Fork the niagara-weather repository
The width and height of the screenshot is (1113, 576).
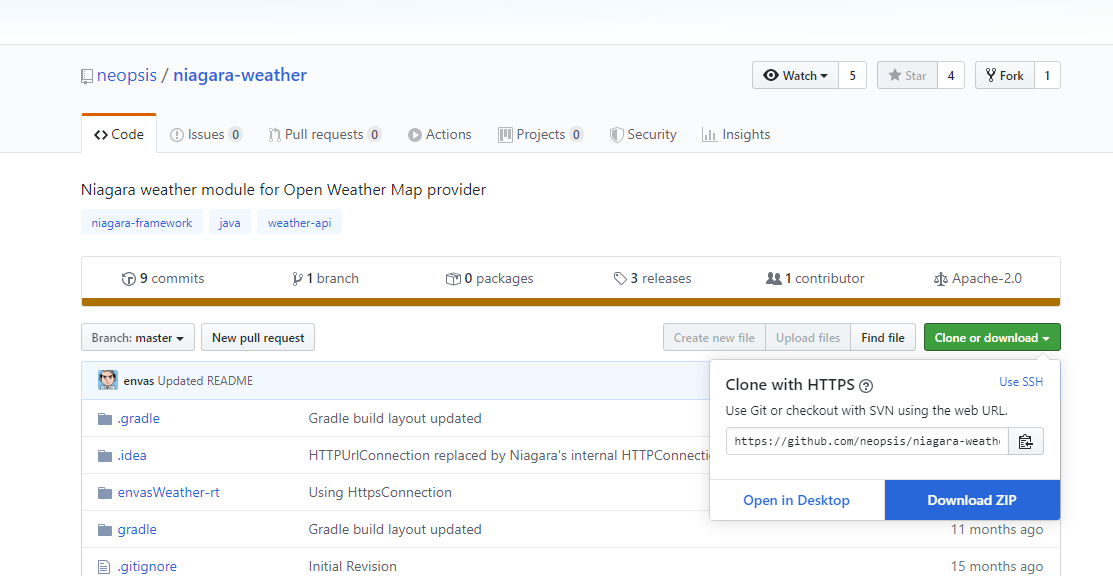tap(1004, 74)
